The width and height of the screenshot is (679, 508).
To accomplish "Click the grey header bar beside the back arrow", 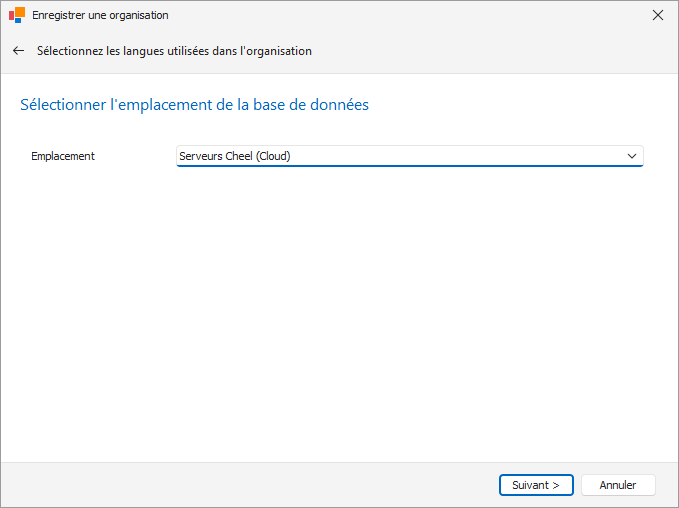I will (494, 51).
